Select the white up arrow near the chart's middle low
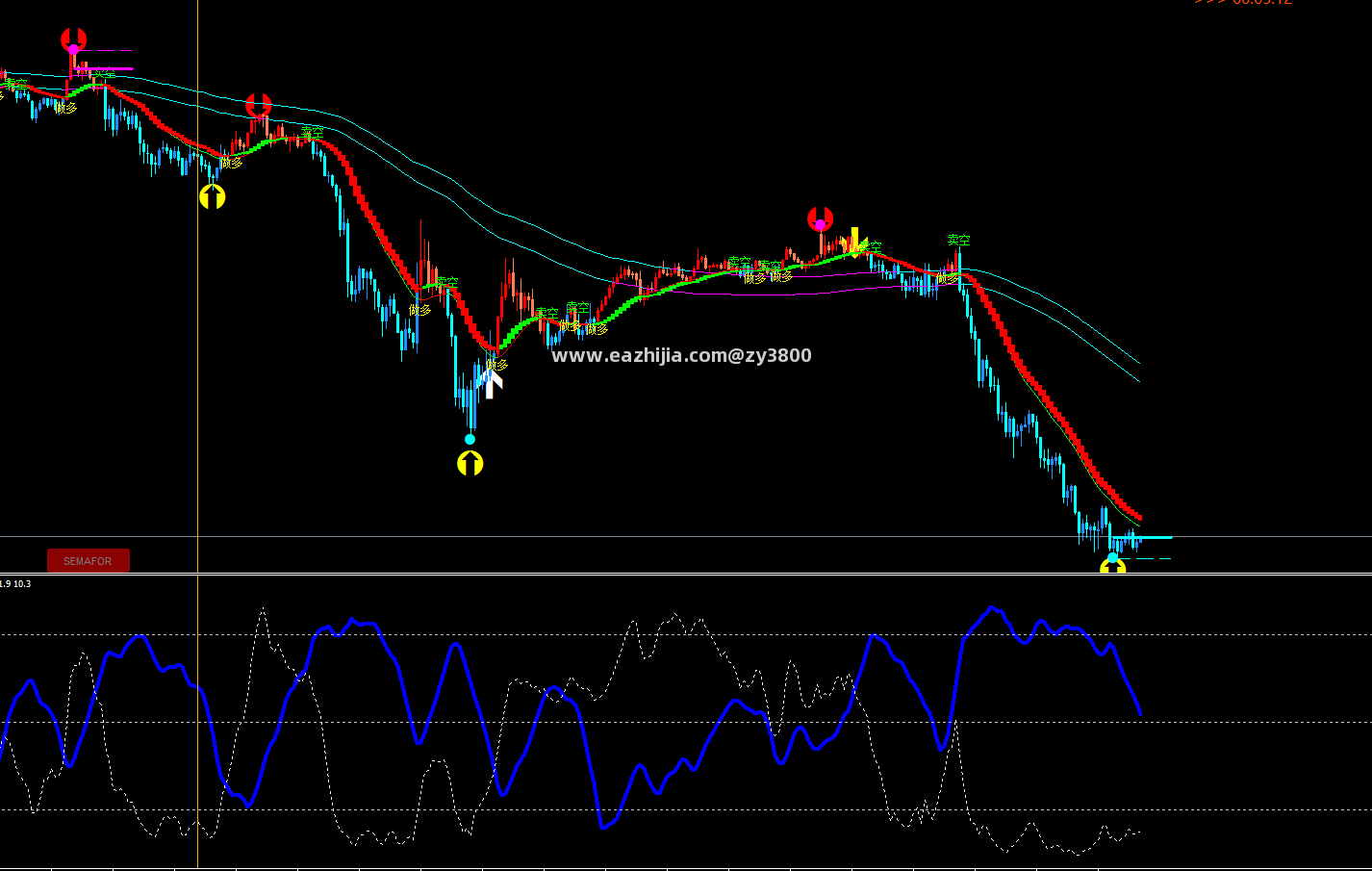This screenshot has width=1372, height=871. pyautogui.click(x=491, y=383)
